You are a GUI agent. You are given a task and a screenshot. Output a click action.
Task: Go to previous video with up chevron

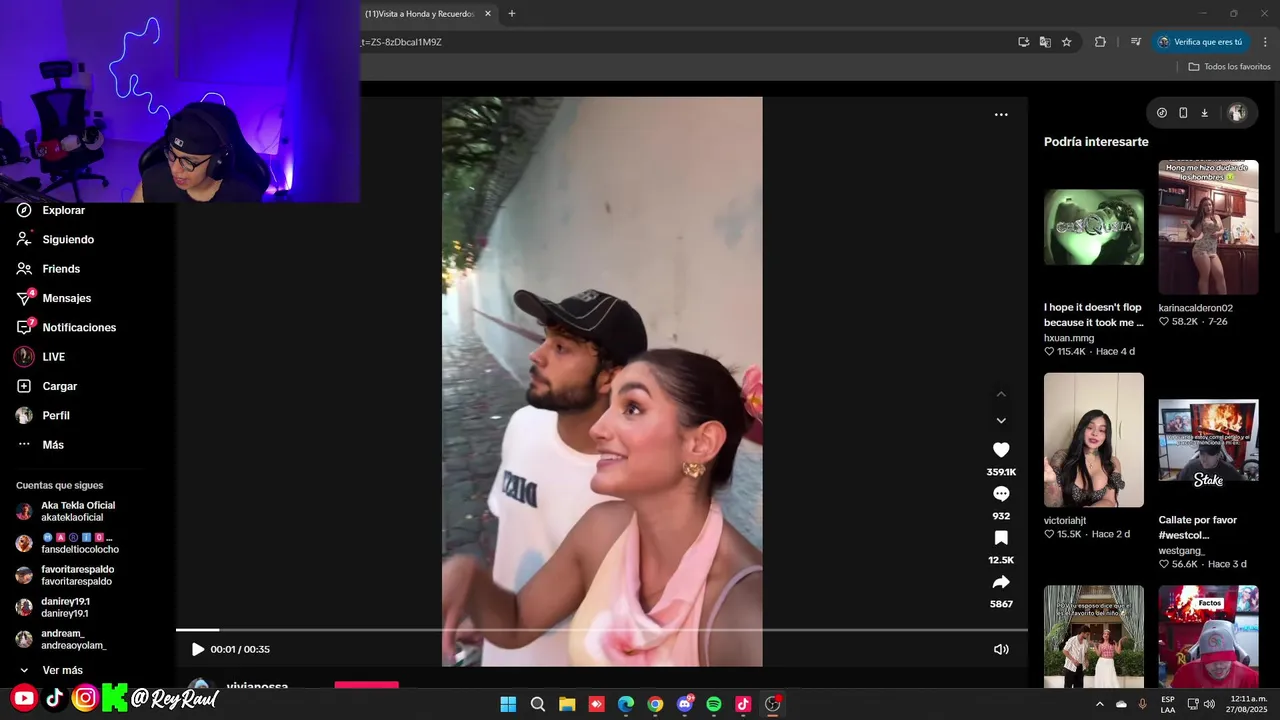pyautogui.click(x=1001, y=394)
